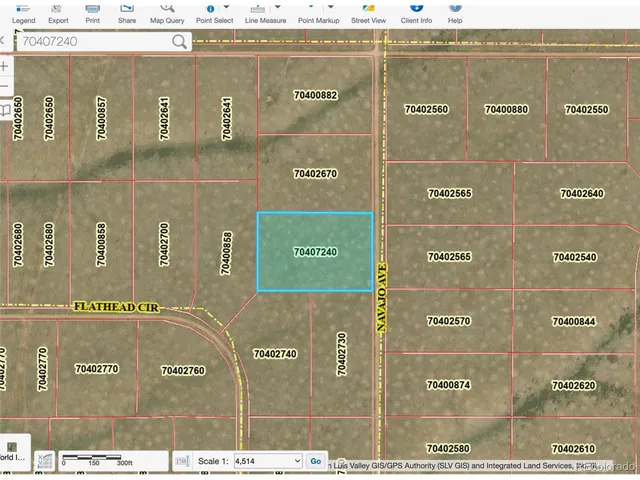Switch the World Imagery basemap thumbnail
This screenshot has width=640, height=480.
(12, 451)
